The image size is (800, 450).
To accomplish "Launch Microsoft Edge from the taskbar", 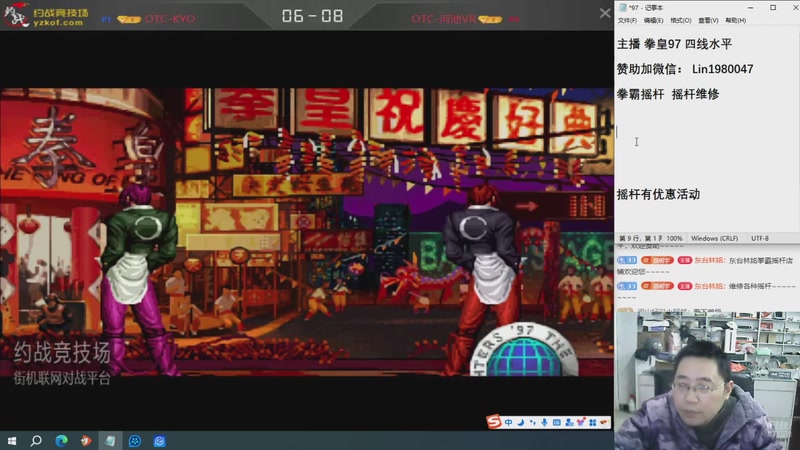I will tap(61, 441).
